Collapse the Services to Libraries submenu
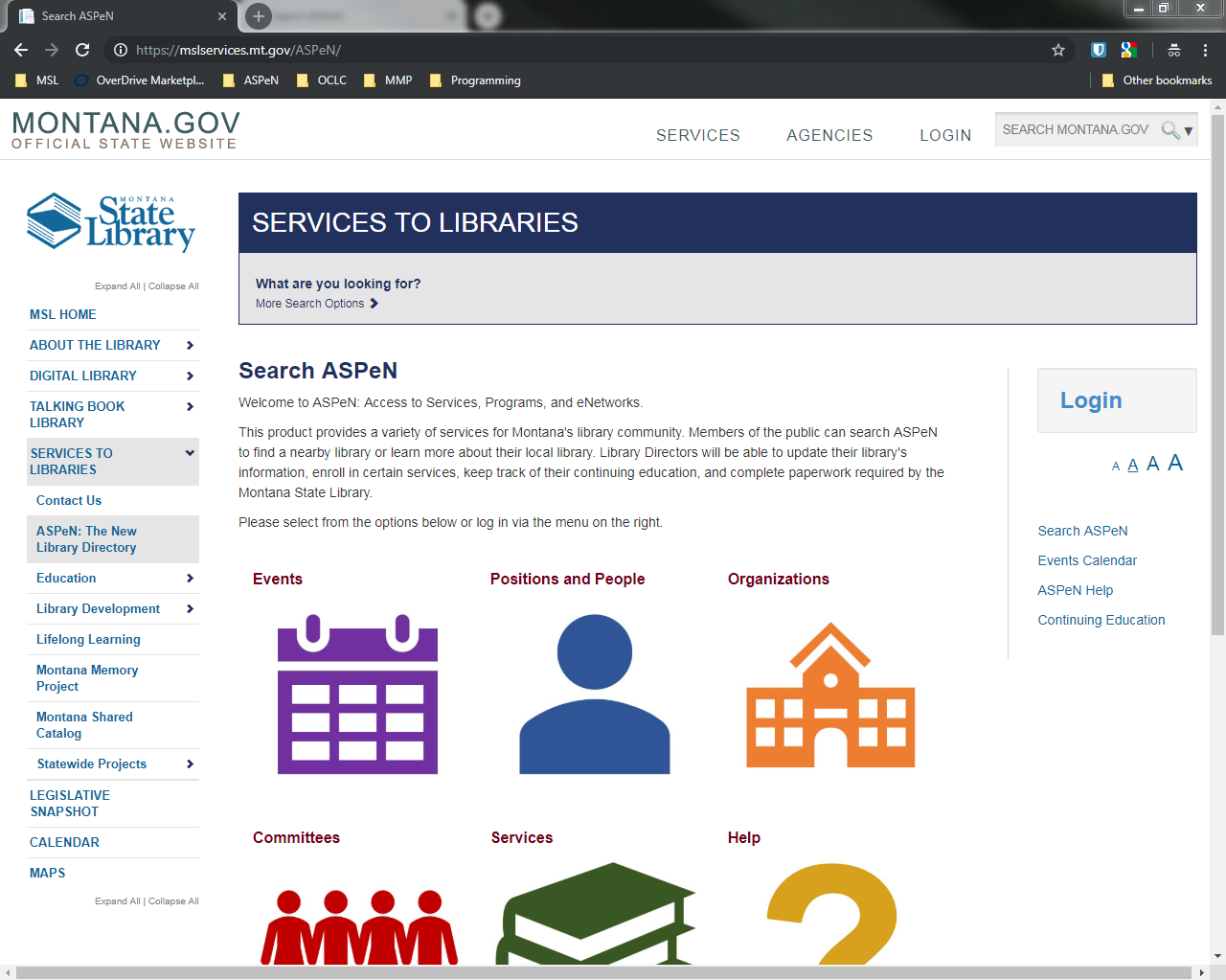This screenshot has height=980, width=1226. click(191, 453)
